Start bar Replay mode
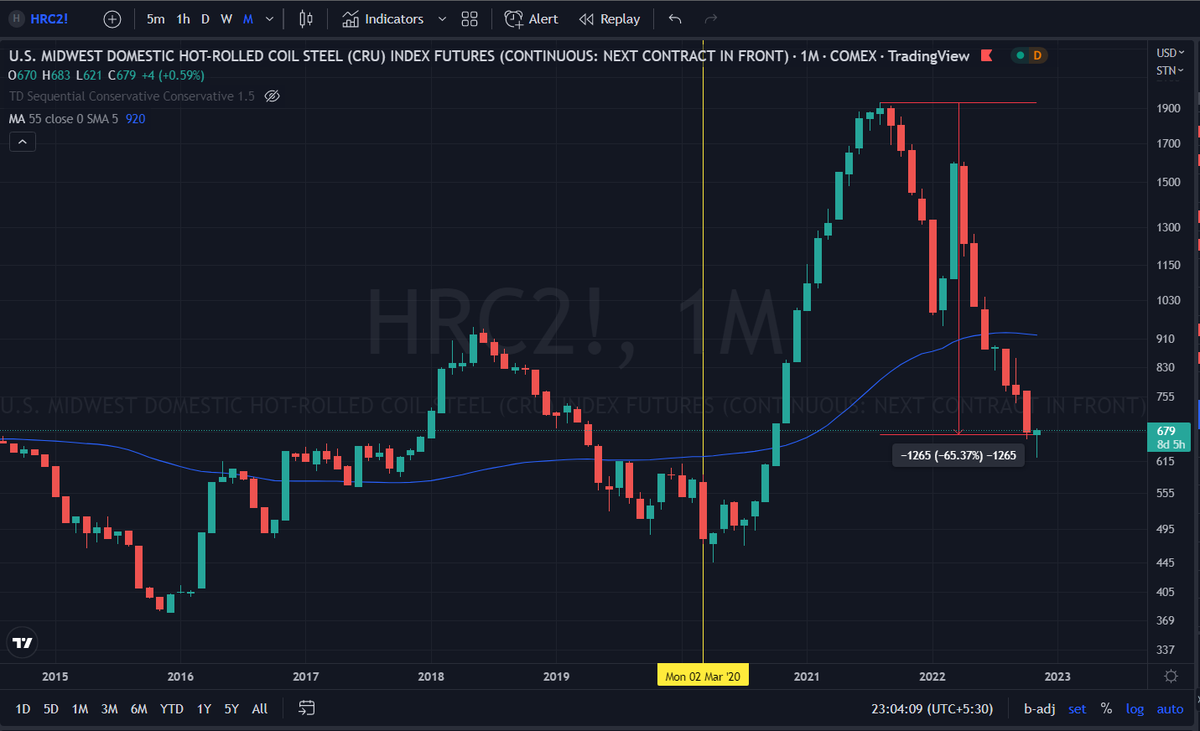Screen dimensions: 1200x731 609,19
